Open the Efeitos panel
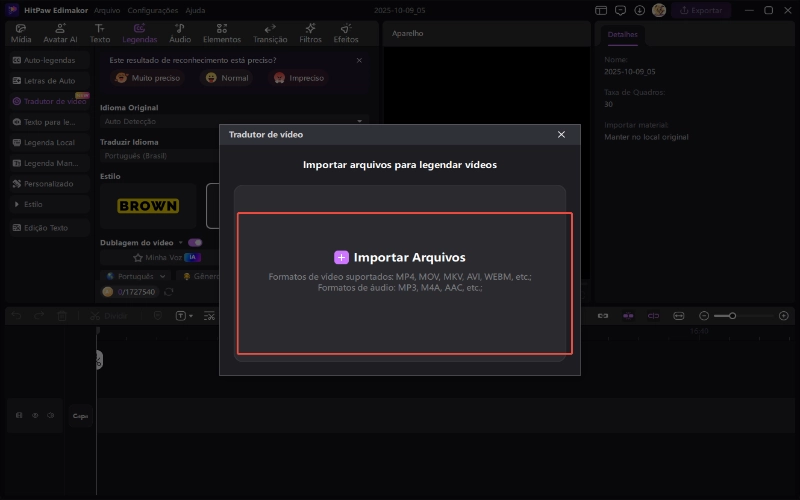This screenshot has width=800, height=500. [x=346, y=33]
